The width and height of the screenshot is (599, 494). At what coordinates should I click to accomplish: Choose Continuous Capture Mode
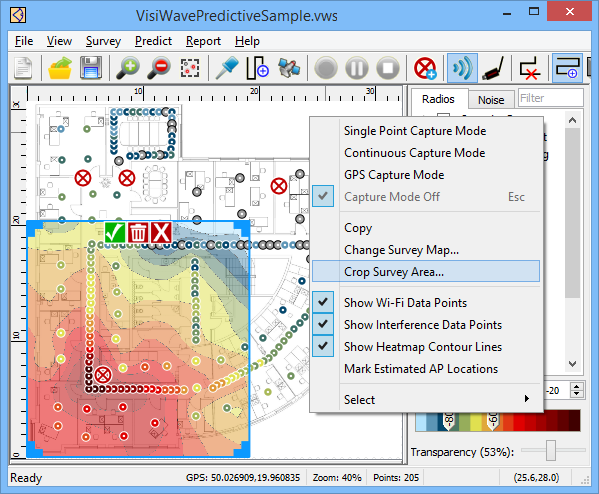tap(426, 153)
